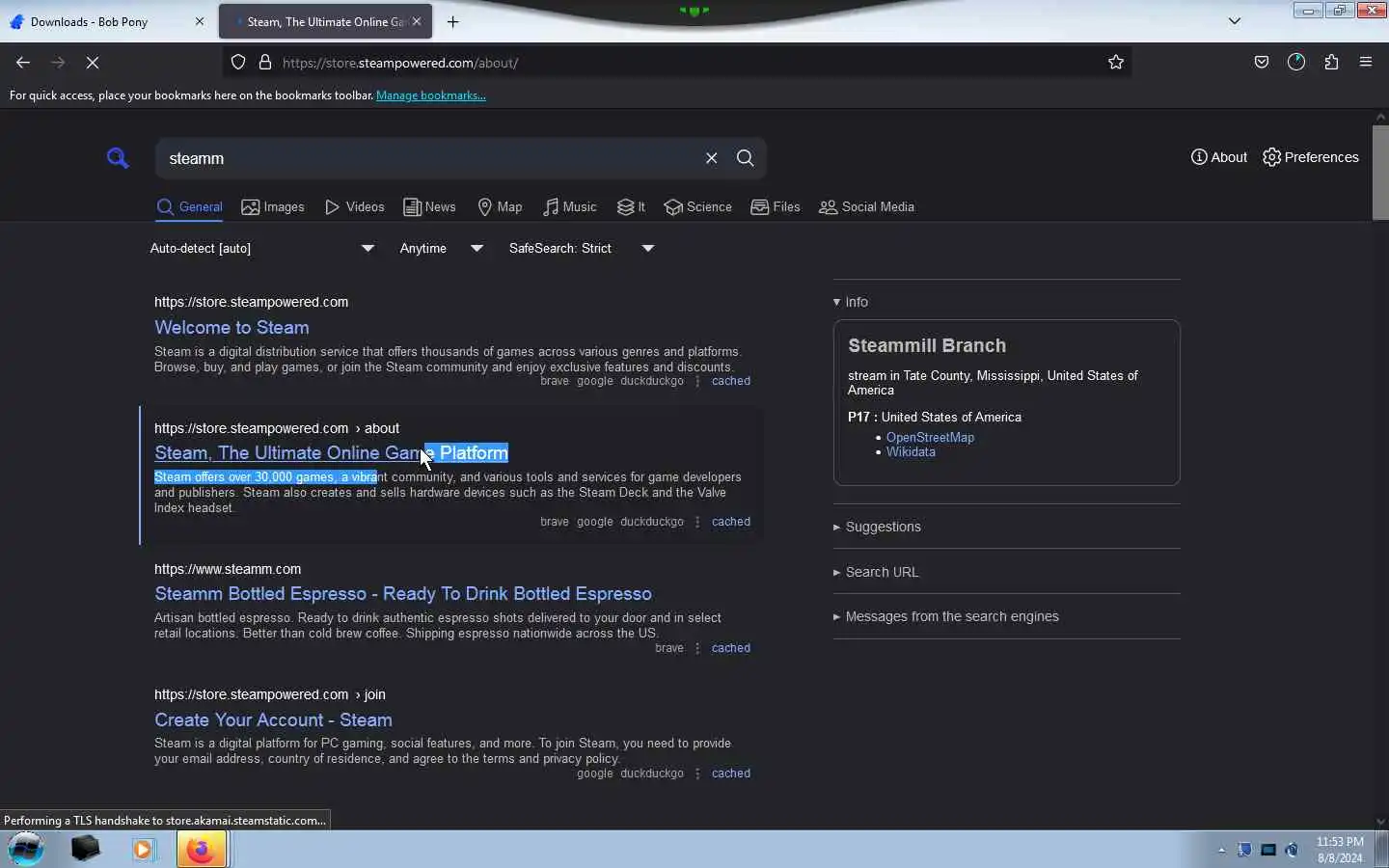Image resolution: width=1389 pixels, height=868 pixels.
Task: Open cached version of Welcome to Steam
Action: (731, 381)
